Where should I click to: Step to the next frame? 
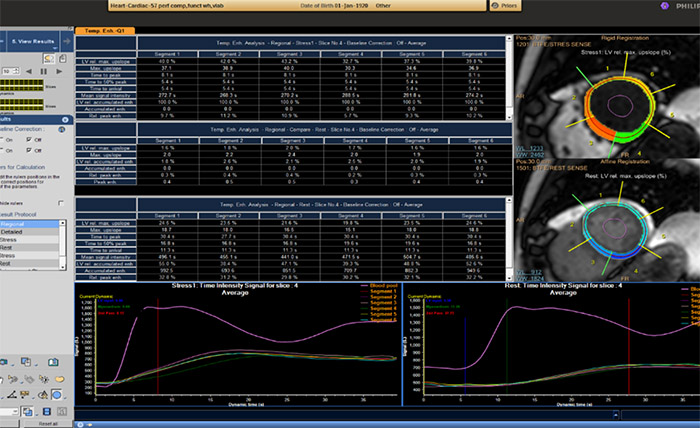(59, 71)
